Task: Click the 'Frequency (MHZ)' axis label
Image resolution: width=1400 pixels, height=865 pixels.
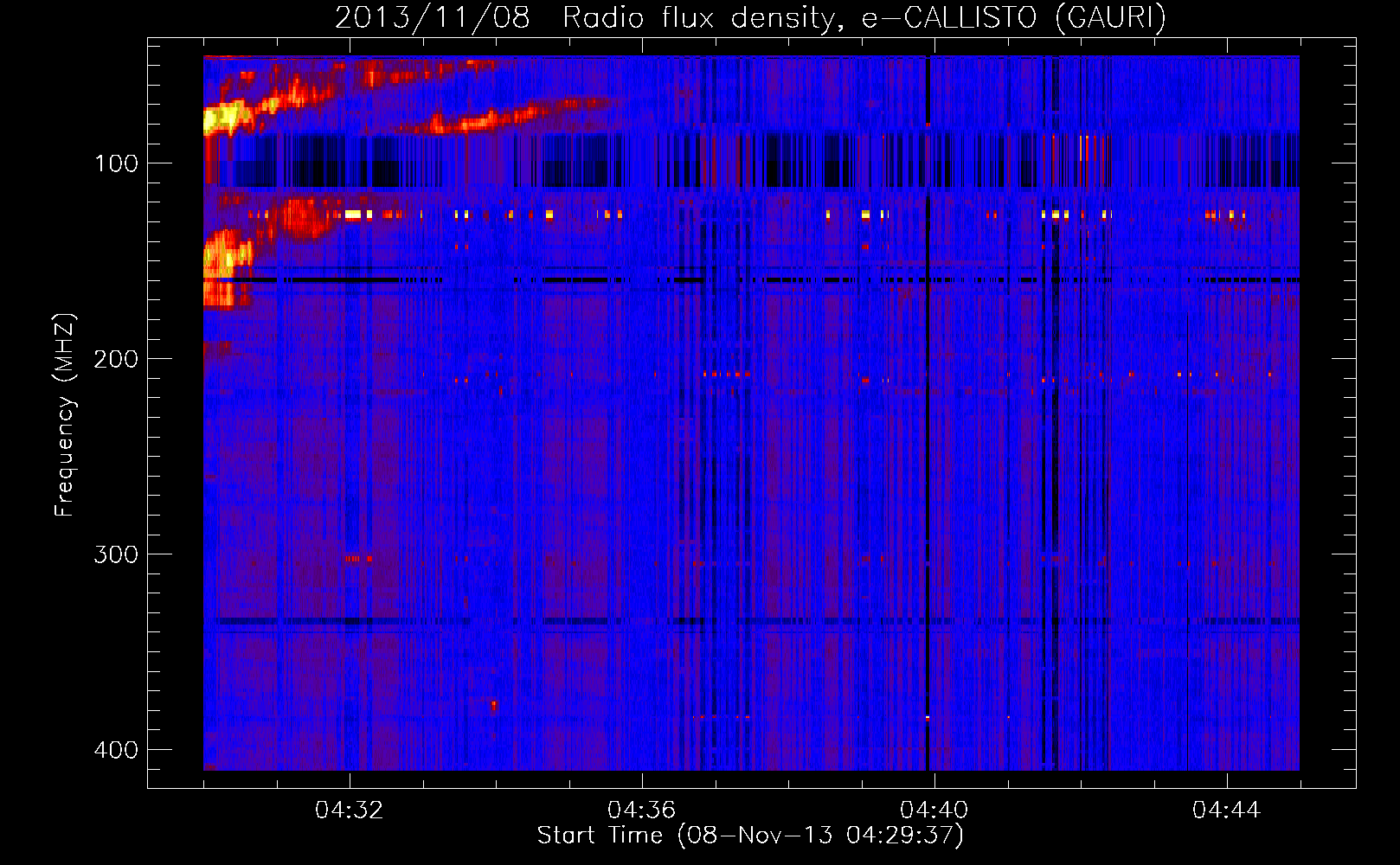Action: [65, 414]
